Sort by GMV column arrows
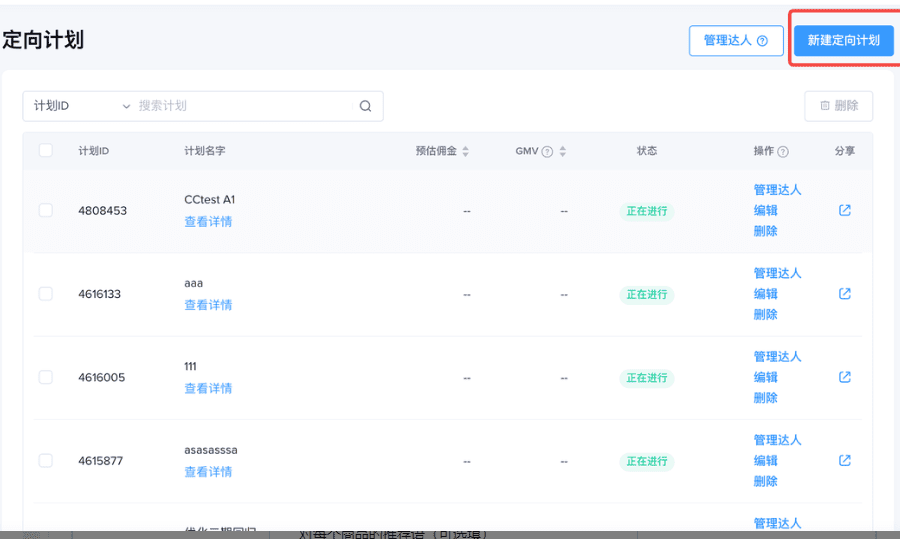 pyautogui.click(x=562, y=151)
